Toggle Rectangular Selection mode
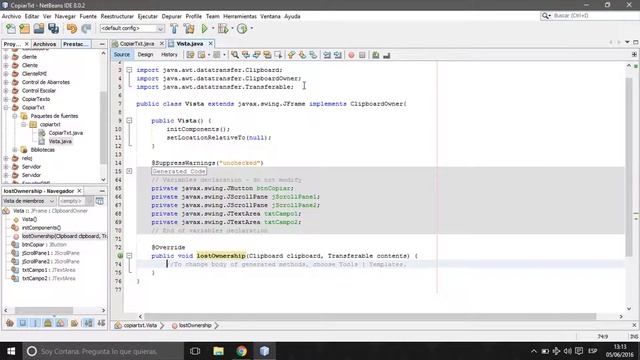This screenshot has height=360, width=640. click(x=278, y=55)
